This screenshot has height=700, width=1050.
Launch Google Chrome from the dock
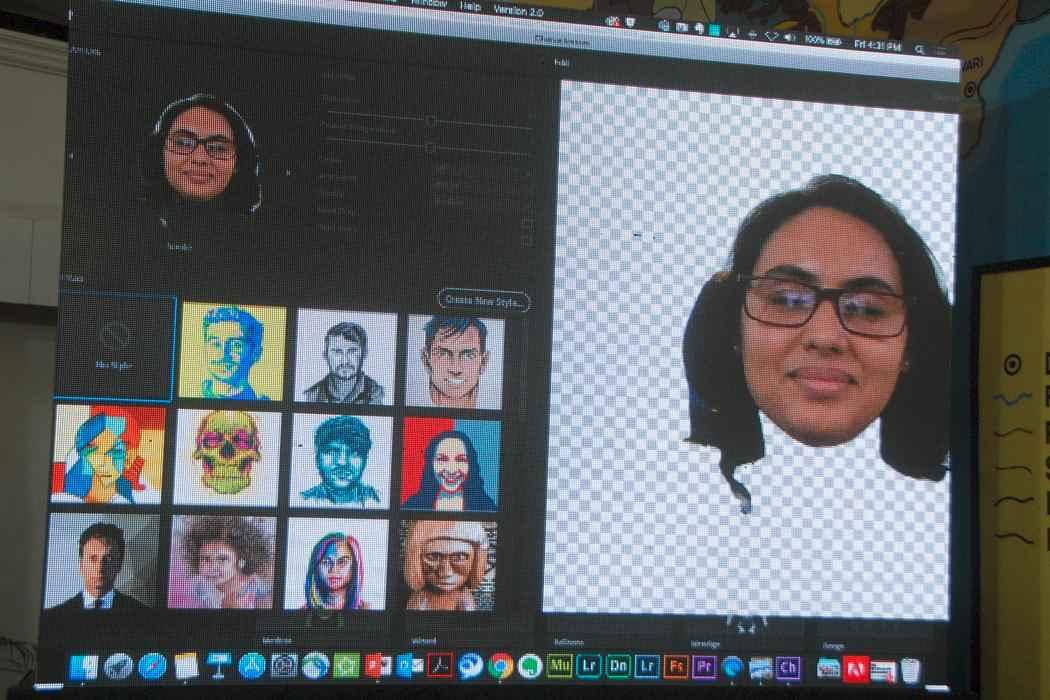tap(500, 666)
